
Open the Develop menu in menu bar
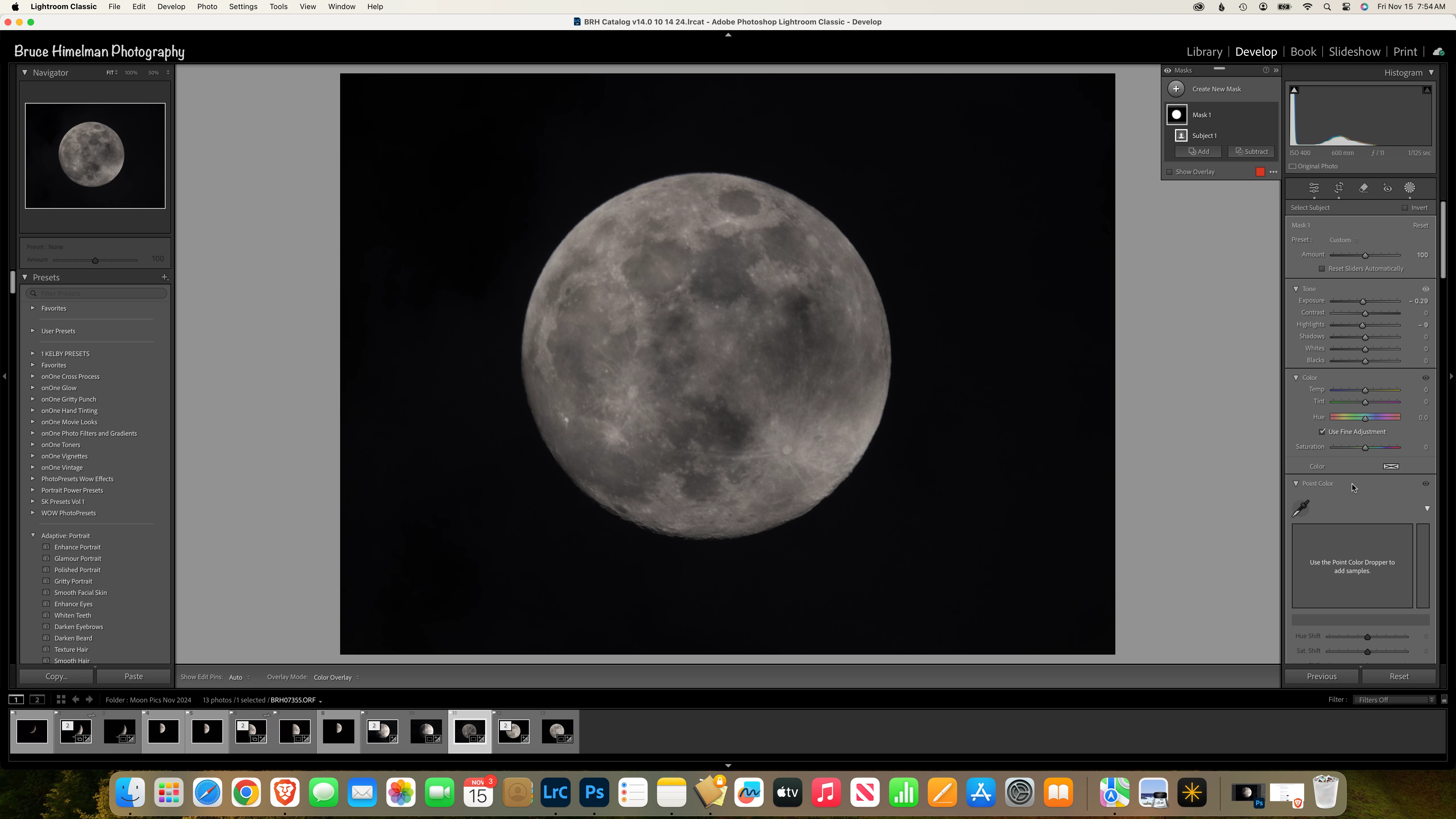pos(171,7)
